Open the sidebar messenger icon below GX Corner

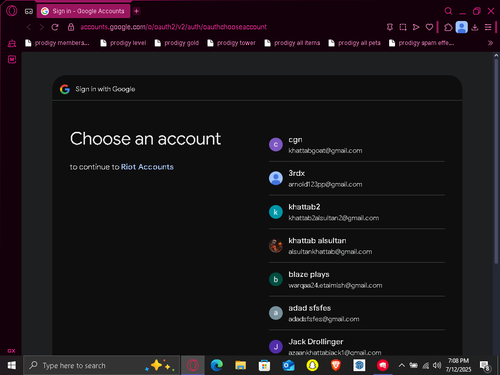12,59
